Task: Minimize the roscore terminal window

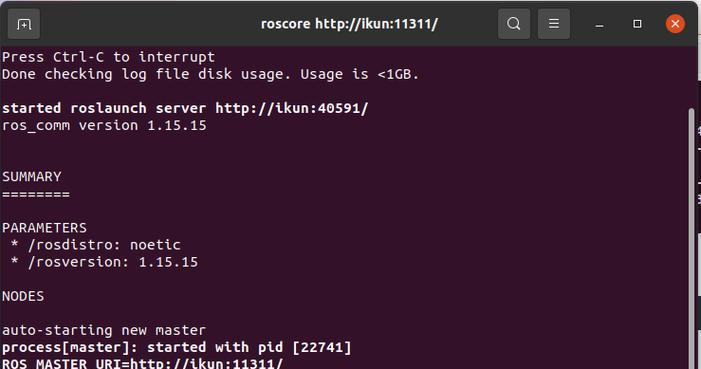Action: (600, 24)
